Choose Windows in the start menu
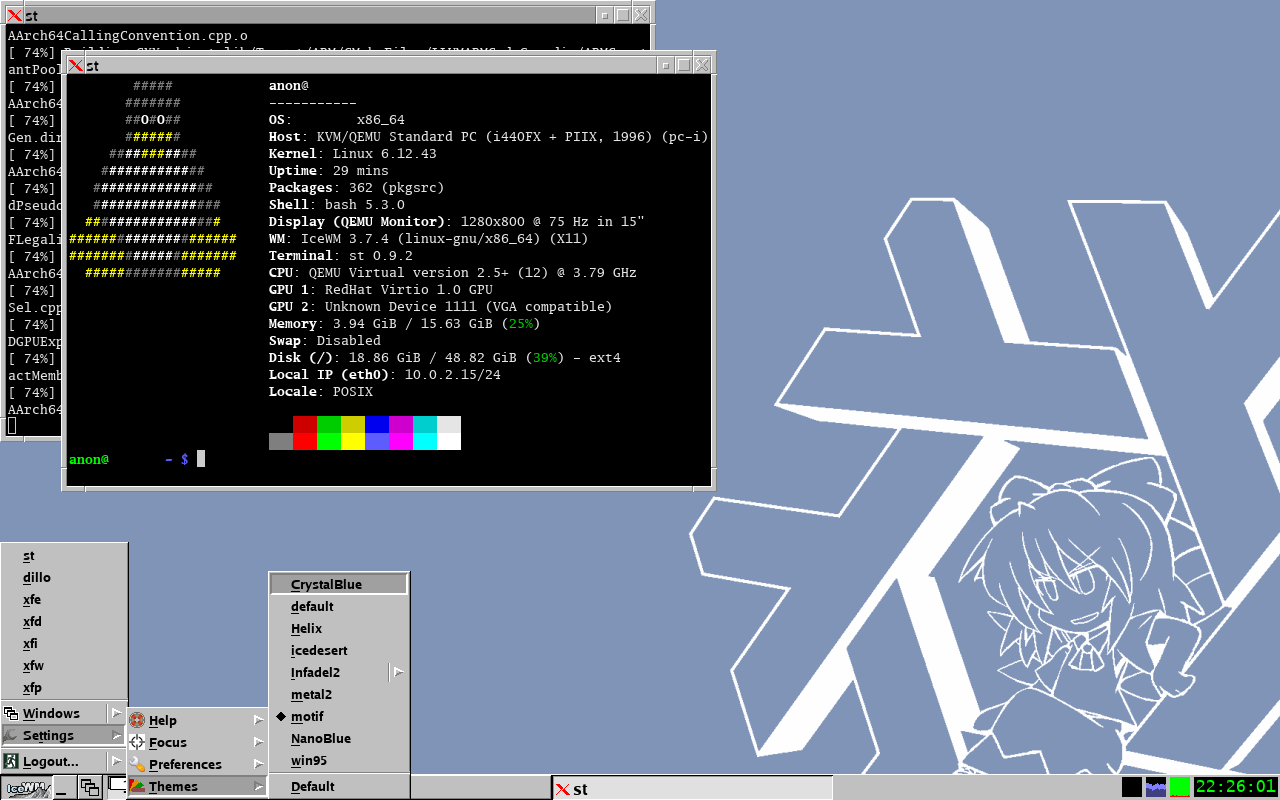1280x800 pixels. 64,713
